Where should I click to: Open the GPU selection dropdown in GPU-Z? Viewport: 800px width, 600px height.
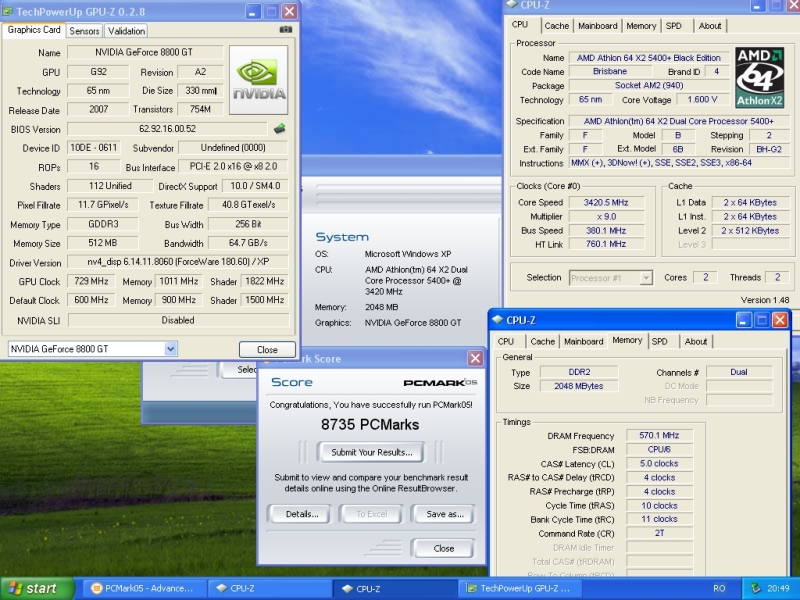point(170,349)
